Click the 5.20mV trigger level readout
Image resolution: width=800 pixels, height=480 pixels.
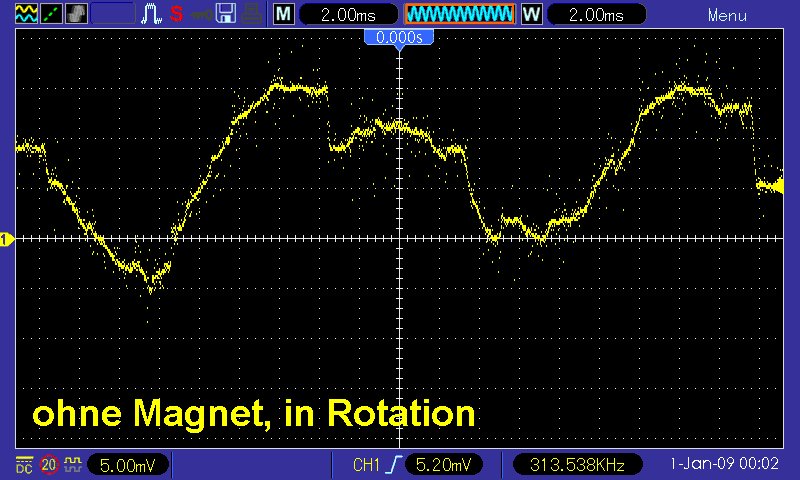click(x=444, y=465)
